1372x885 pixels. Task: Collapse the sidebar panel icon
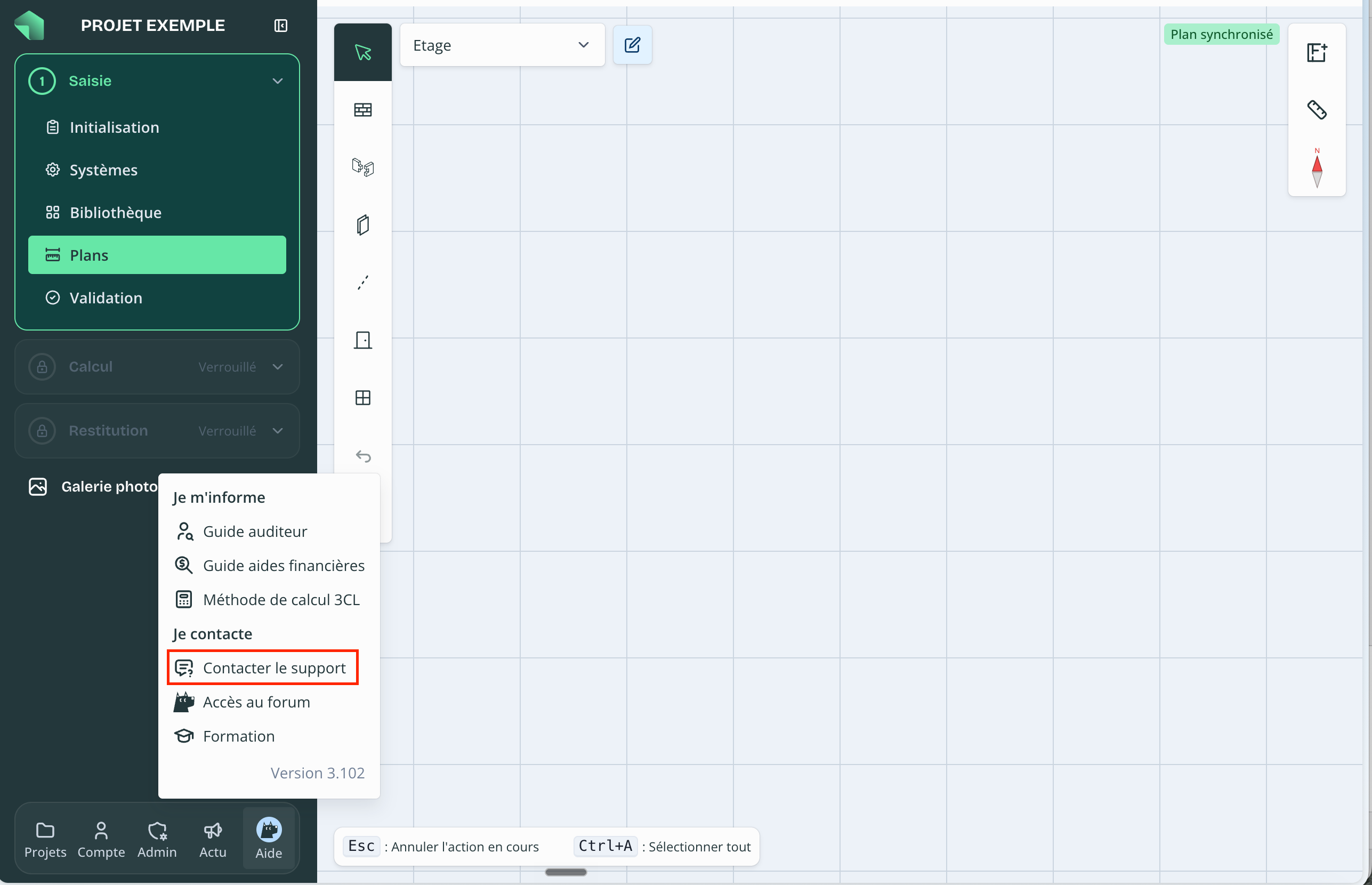(x=280, y=25)
